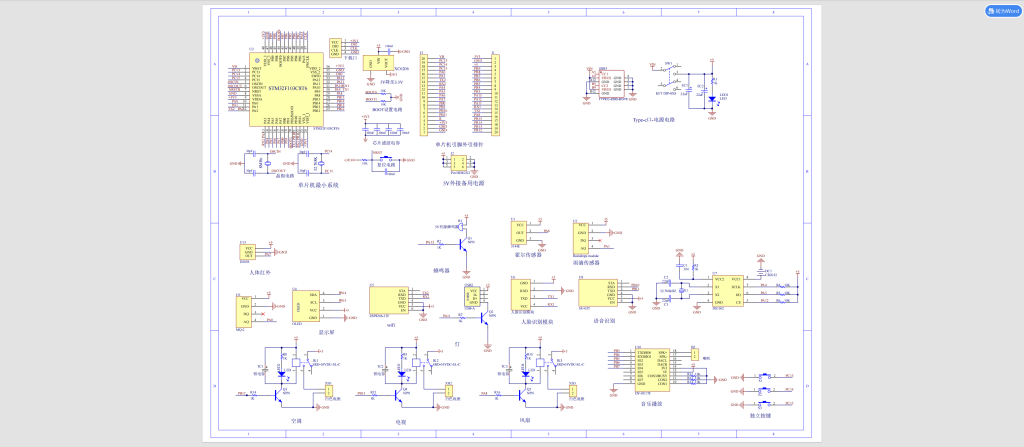Select the wifi module component block
The width and height of the screenshot is (1024, 447).
388,301
